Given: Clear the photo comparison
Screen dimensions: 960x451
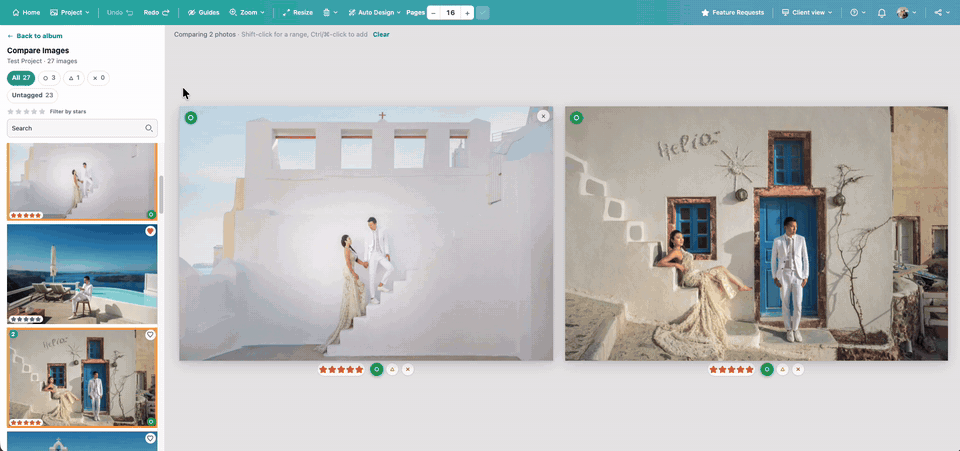Looking at the screenshot, I should [381, 34].
